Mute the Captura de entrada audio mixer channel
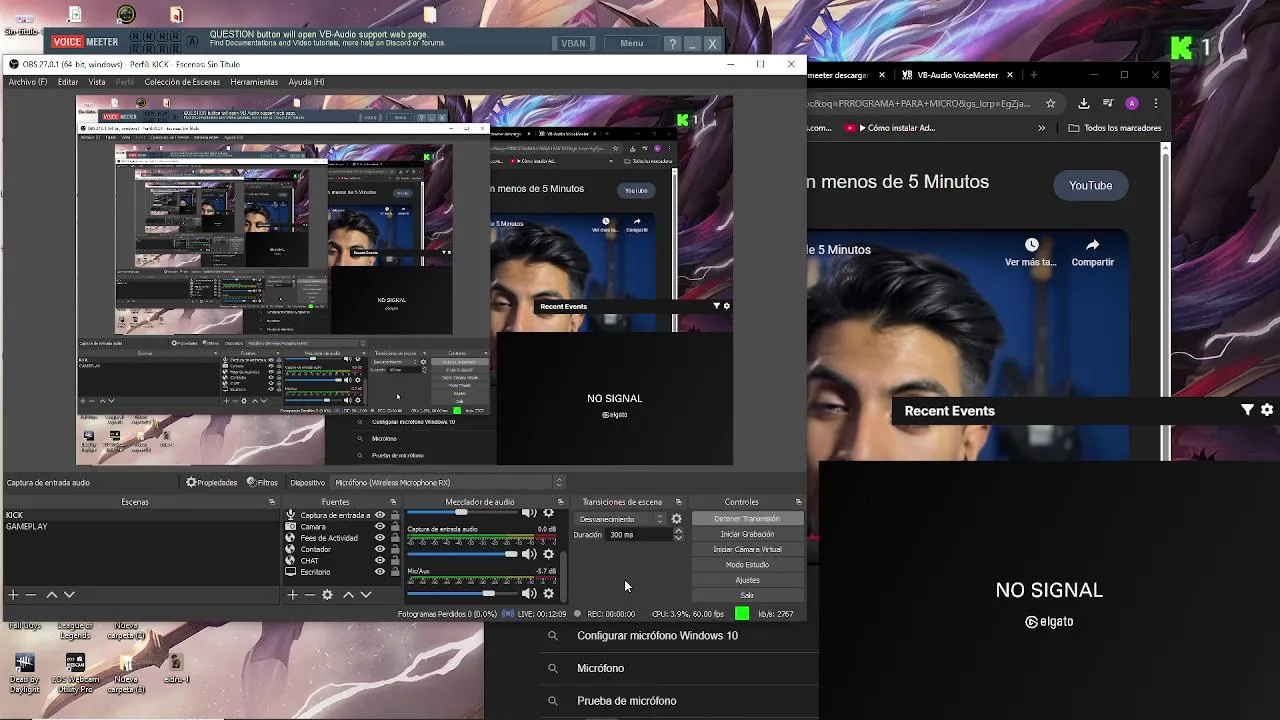 pos(529,554)
